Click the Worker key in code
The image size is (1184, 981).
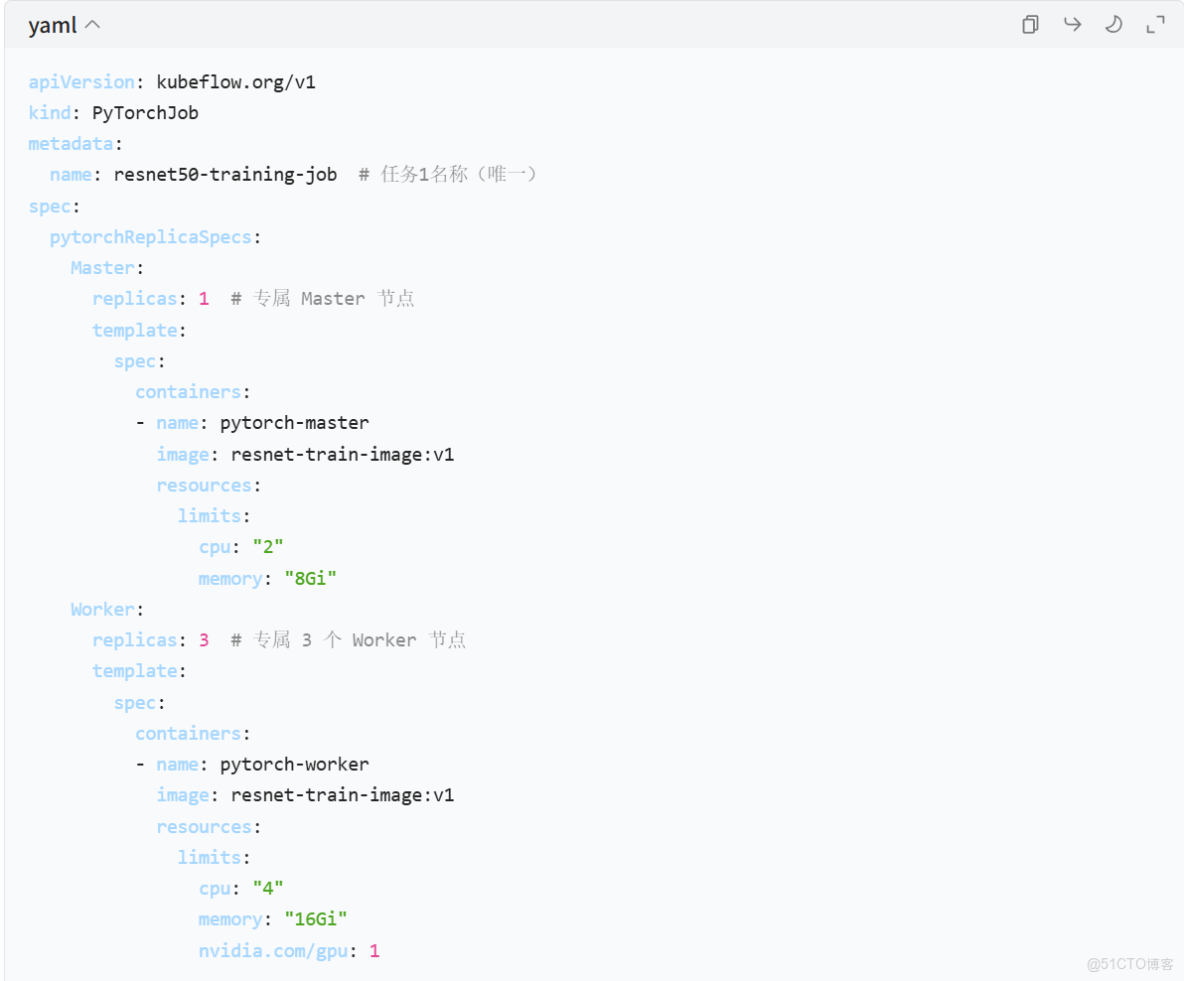(102, 609)
